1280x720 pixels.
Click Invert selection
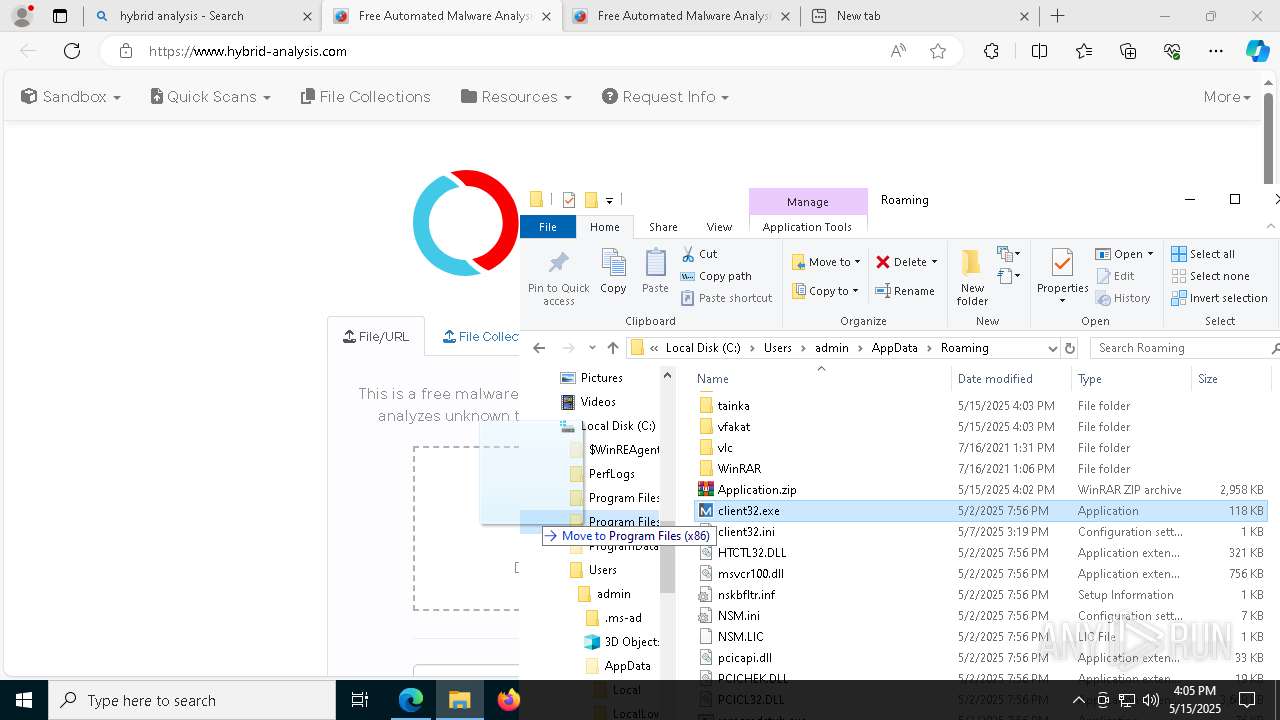[x=1219, y=298]
